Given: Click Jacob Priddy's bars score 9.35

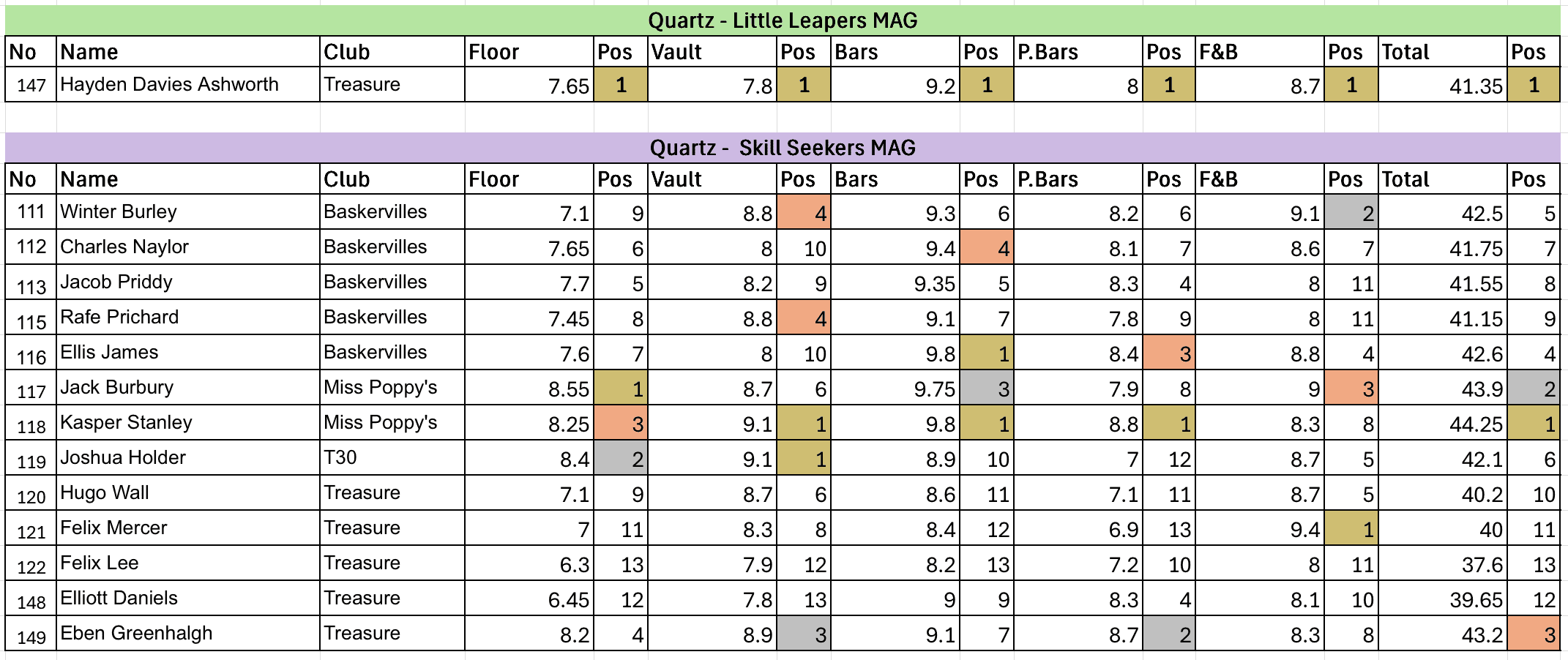Looking at the screenshot, I should point(895,283).
